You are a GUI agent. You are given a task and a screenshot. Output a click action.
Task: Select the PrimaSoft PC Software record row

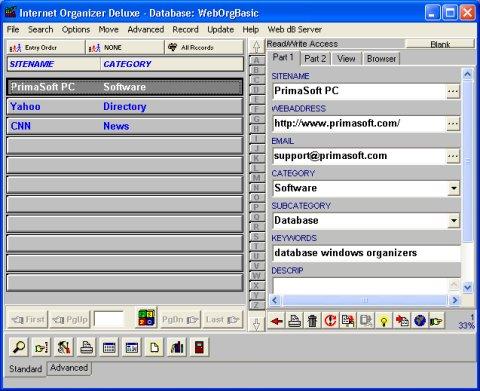coord(125,87)
